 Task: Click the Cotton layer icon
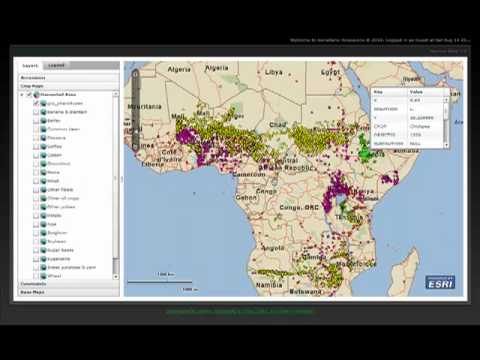(x=43, y=155)
